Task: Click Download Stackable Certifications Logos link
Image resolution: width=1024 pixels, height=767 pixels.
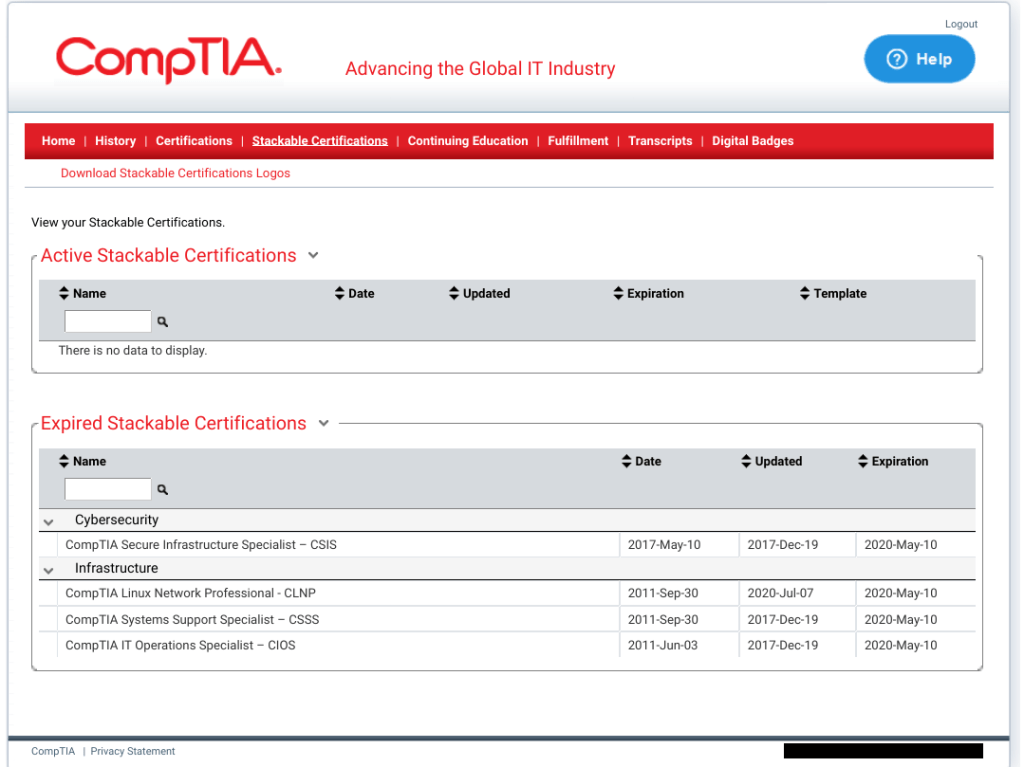Action: pos(175,173)
